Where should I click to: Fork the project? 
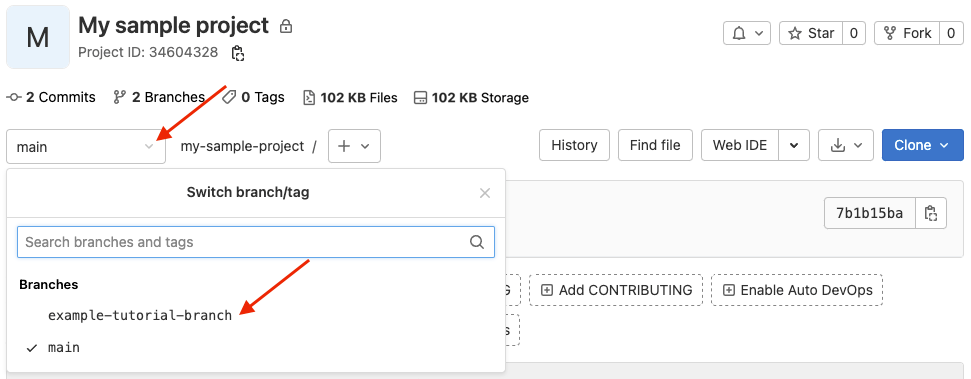(907, 33)
